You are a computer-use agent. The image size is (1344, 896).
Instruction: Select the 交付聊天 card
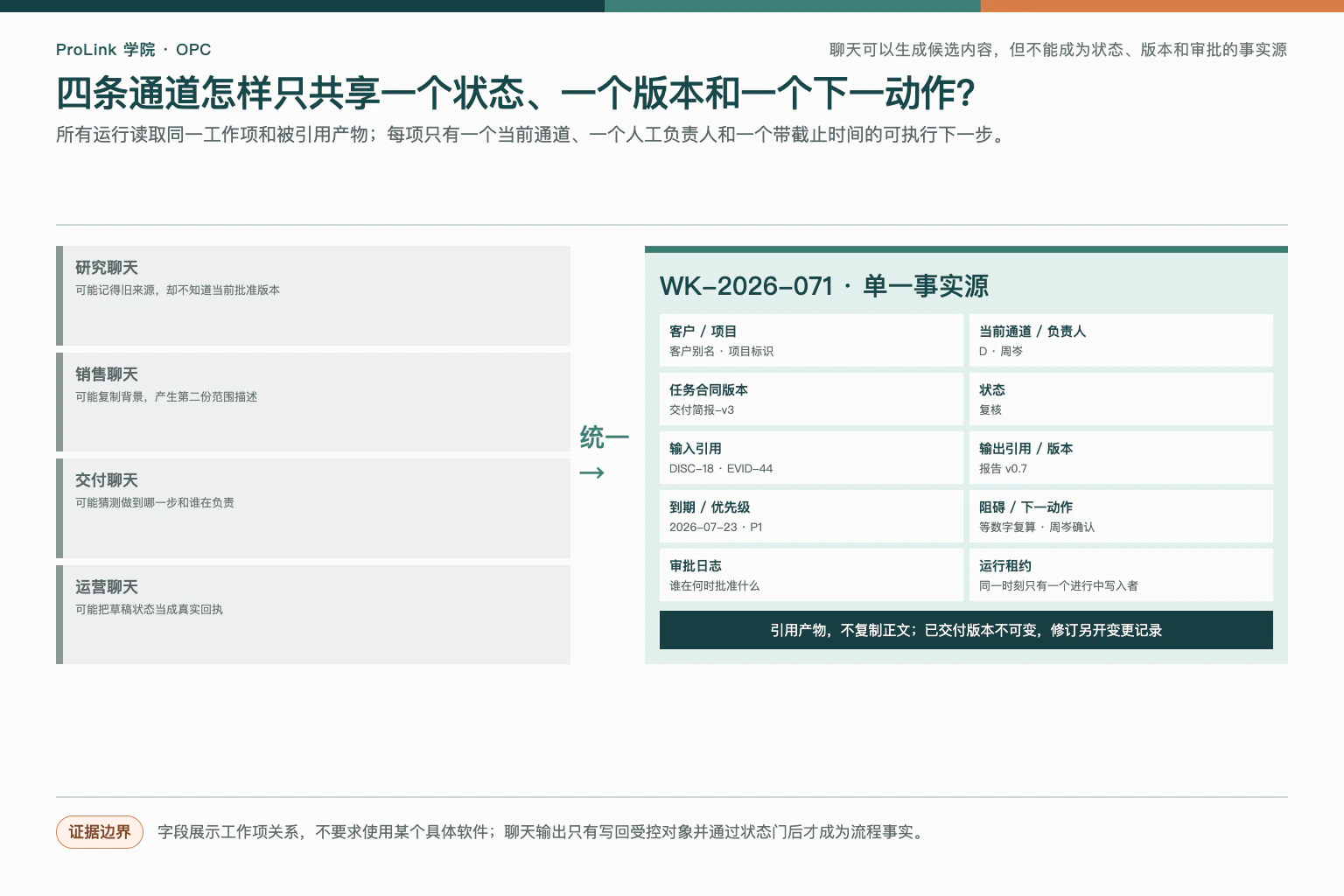click(313, 508)
